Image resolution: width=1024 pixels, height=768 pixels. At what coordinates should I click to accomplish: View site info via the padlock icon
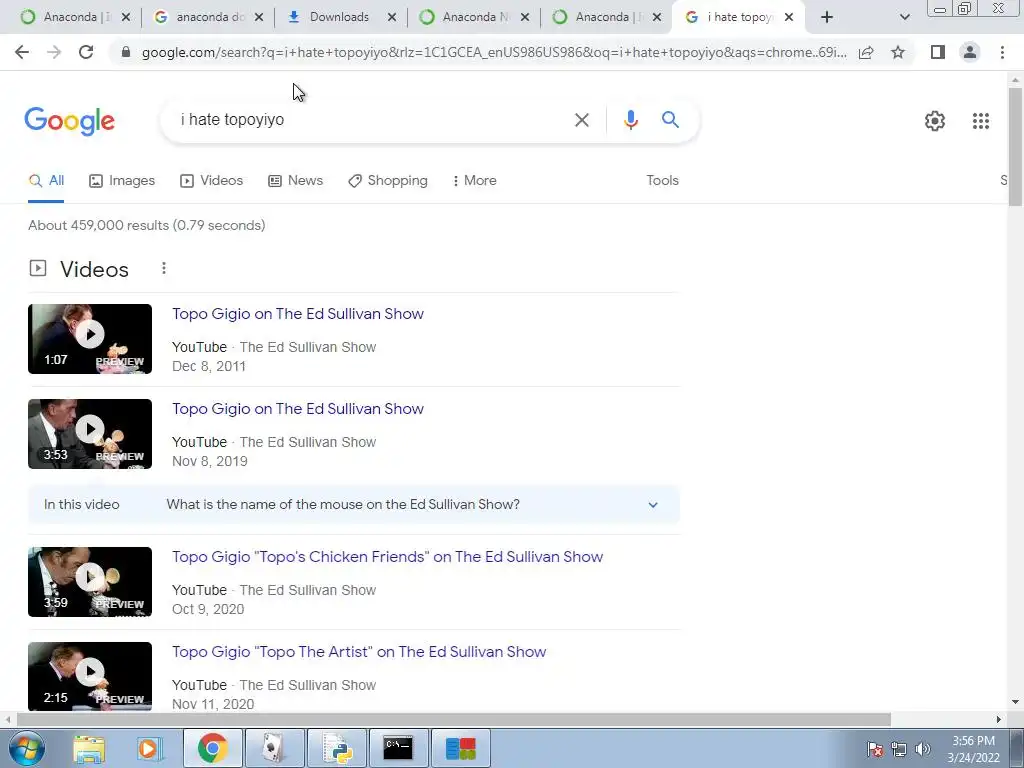pyautogui.click(x=126, y=52)
